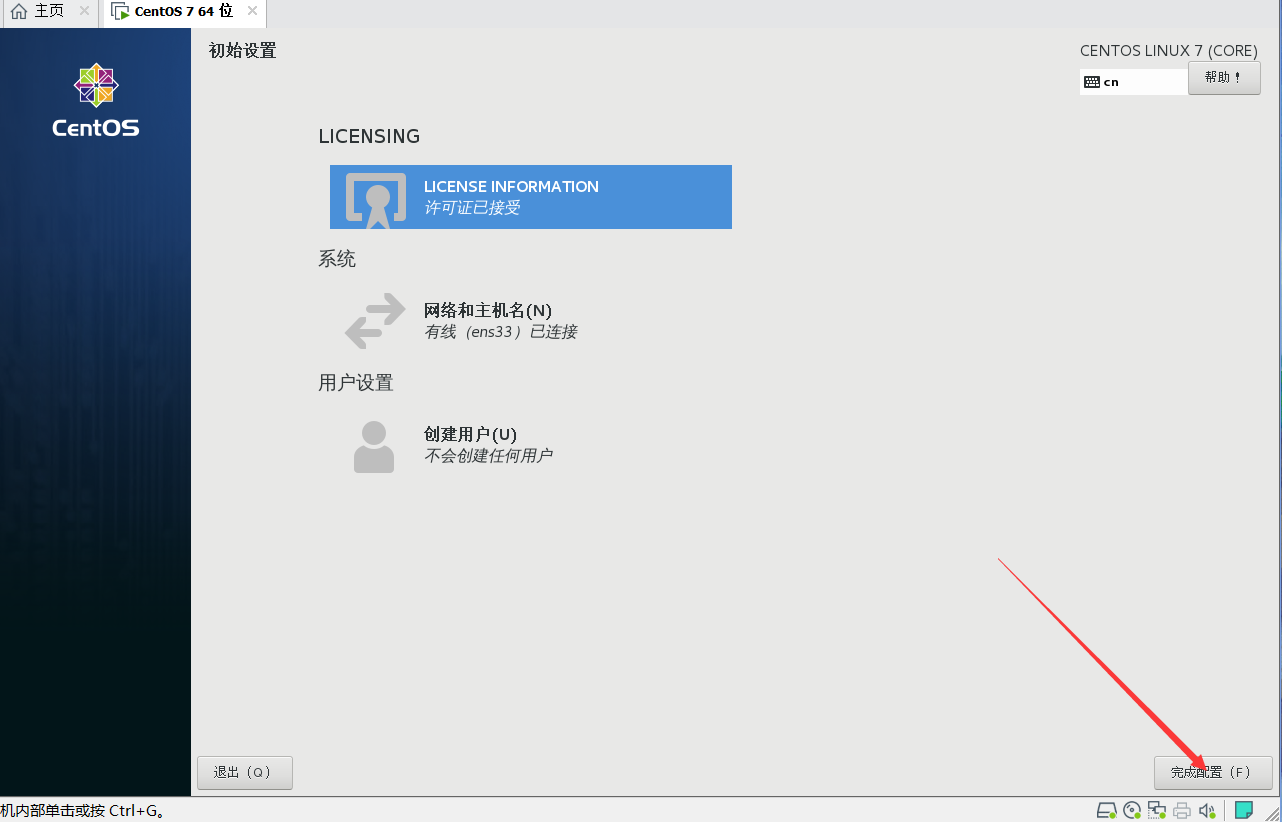Click the CentOS logo in sidebar
Image resolution: width=1282 pixels, height=822 pixels.
click(96, 100)
